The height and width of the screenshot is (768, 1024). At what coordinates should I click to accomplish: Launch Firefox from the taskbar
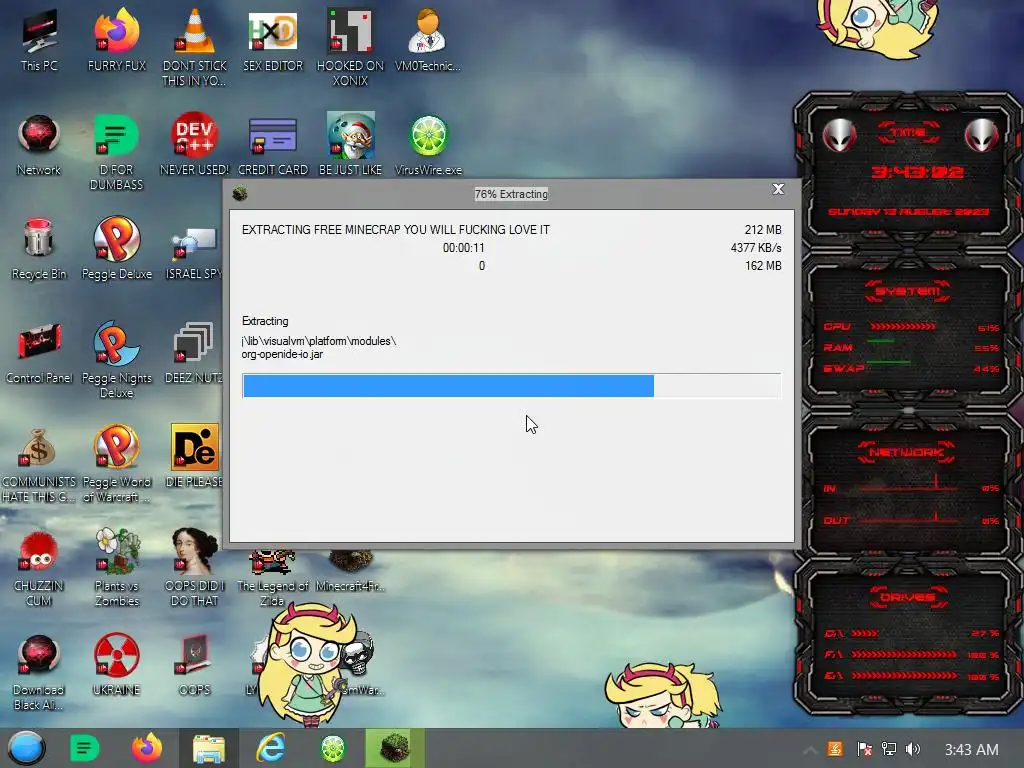(147, 748)
